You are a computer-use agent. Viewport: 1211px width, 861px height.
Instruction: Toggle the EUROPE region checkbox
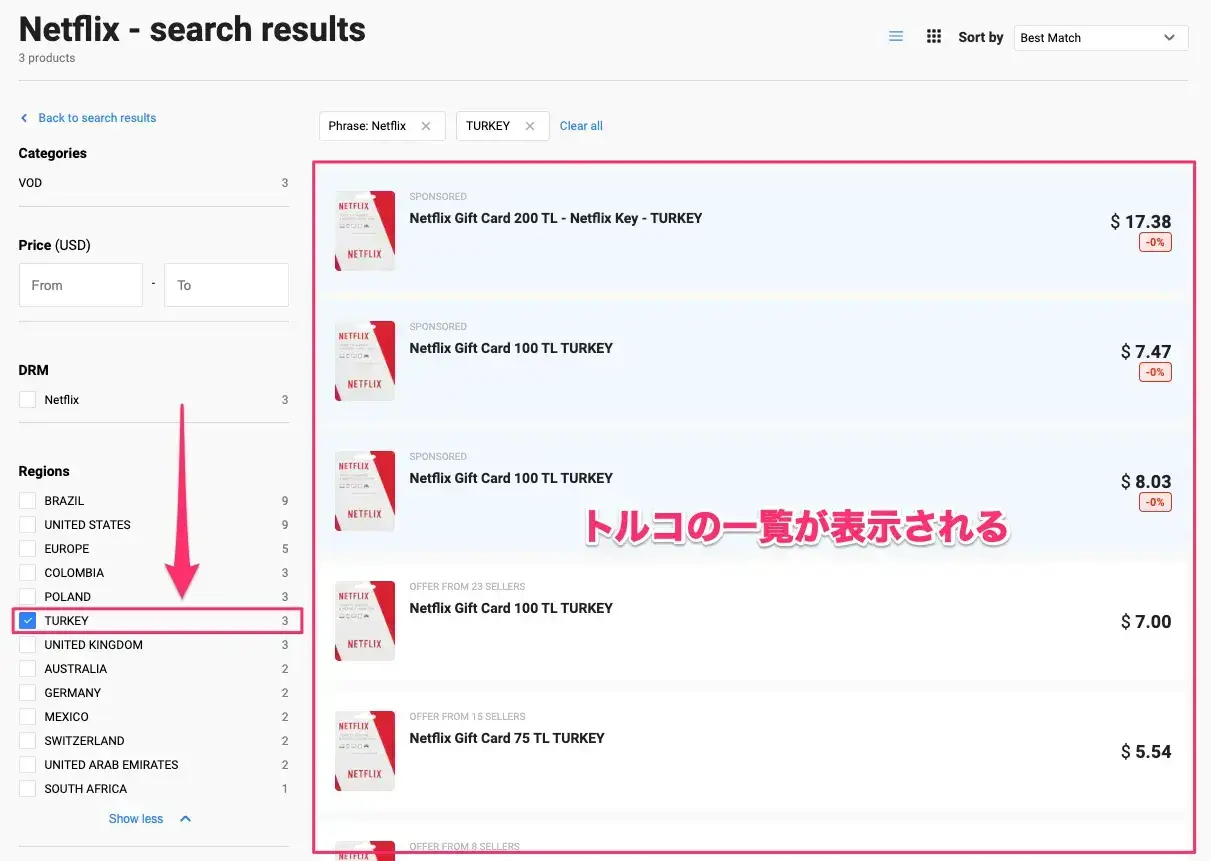(x=28, y=549)
